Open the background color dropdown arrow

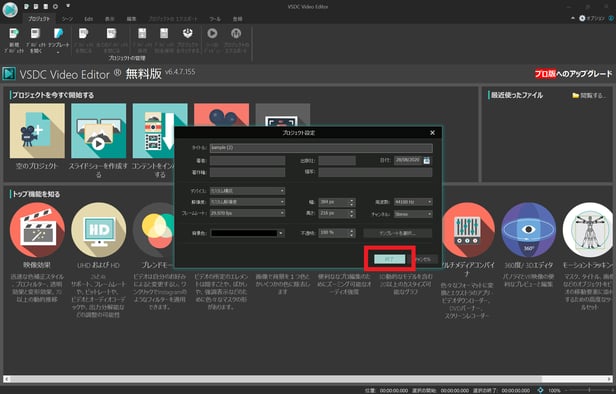(x=281, y=233)
